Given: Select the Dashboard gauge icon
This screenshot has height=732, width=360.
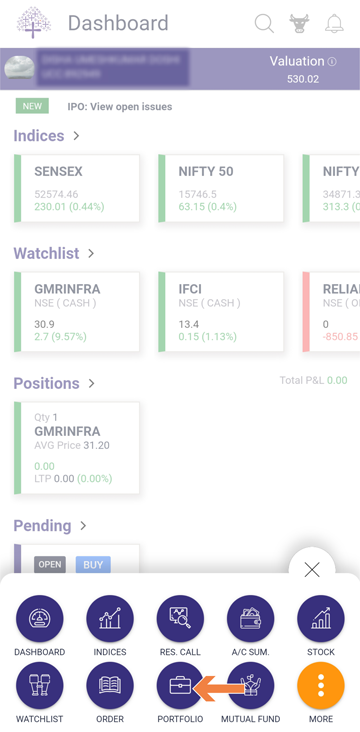Looking at the screenshot, I should click(x=39, y=619).
